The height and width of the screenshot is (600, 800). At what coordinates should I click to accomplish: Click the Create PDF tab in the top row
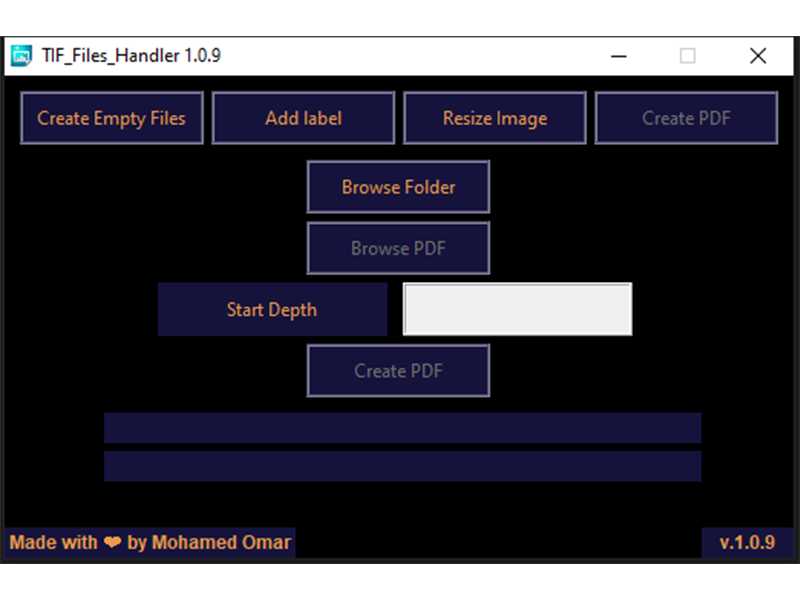686,118
